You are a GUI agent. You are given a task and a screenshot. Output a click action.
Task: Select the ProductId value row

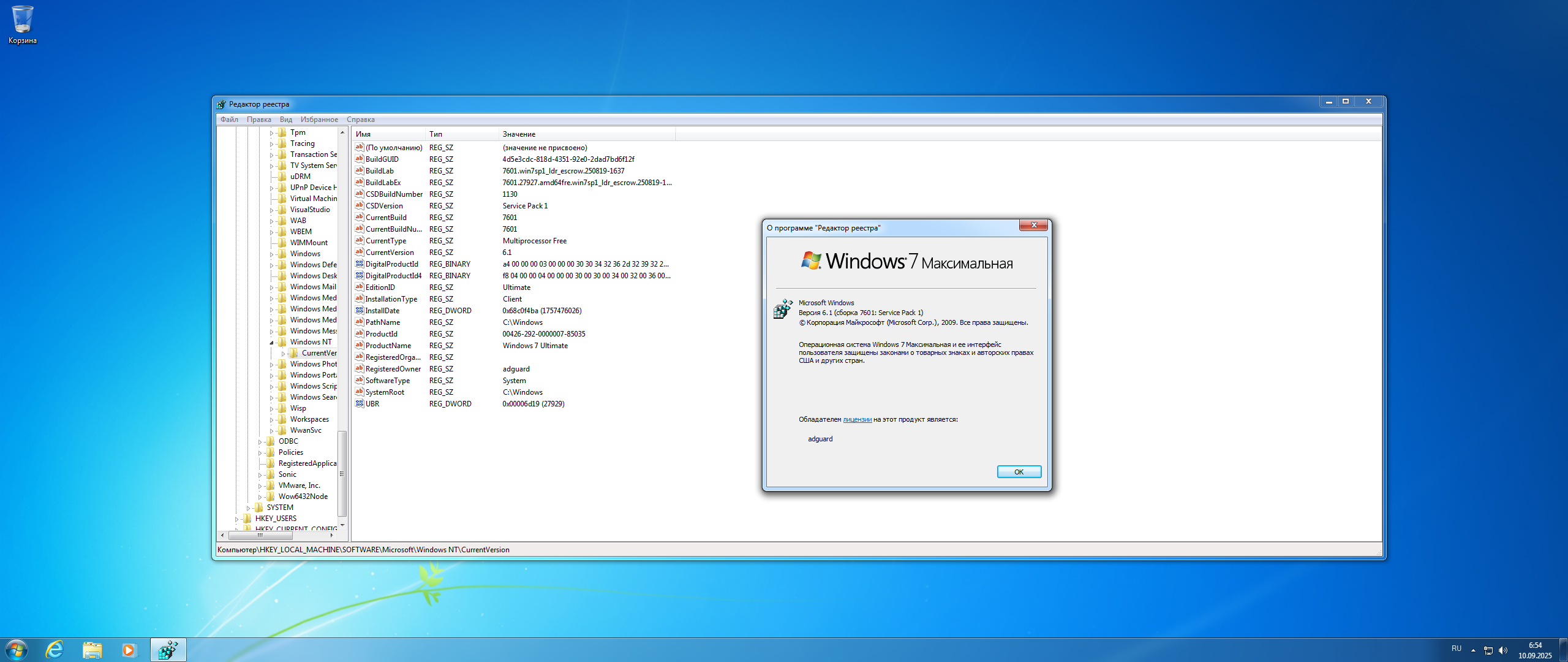[x=514, y=333]
